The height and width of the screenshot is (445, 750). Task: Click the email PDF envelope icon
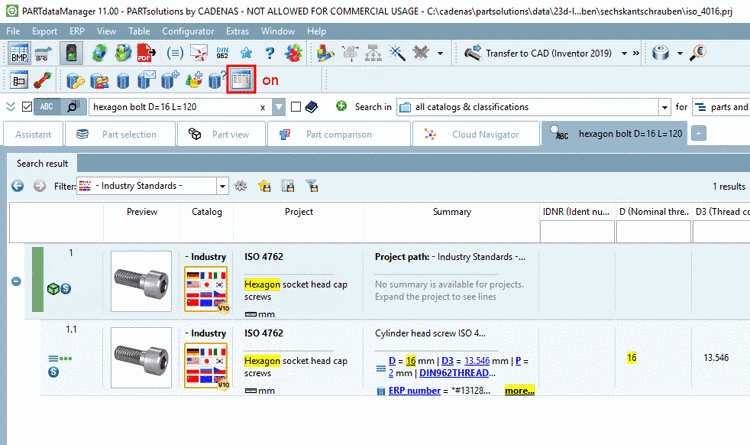(199, 53)
